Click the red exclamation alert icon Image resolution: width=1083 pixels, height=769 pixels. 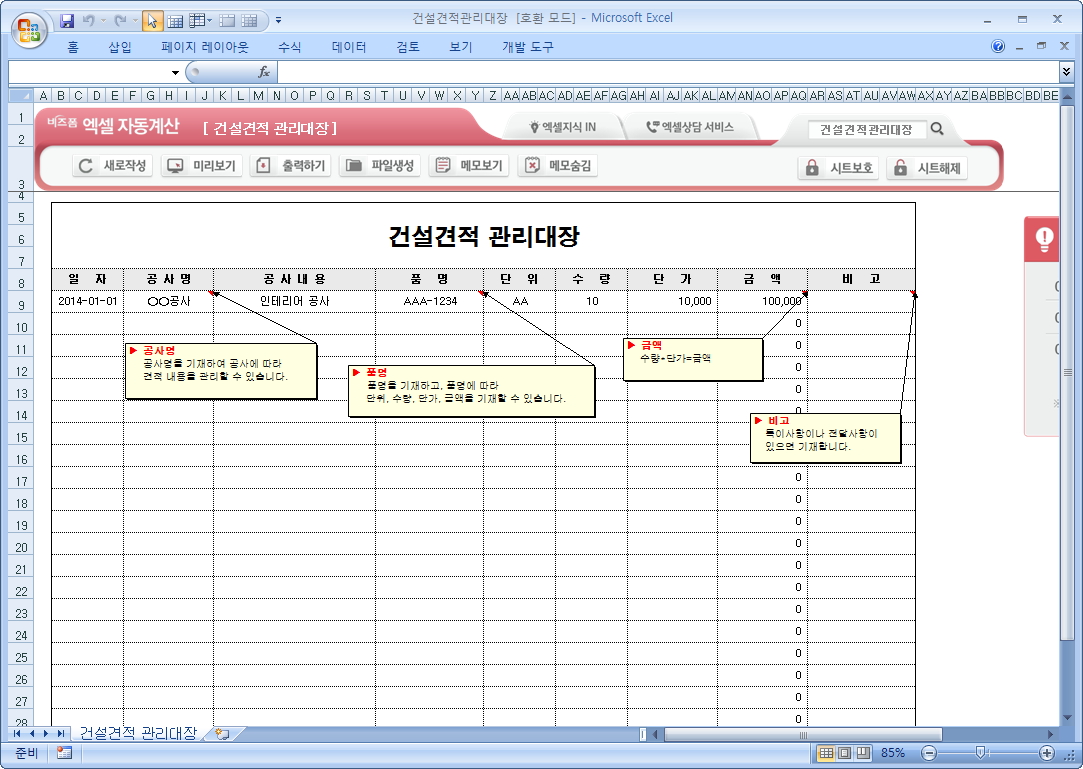coord(1044,239)
